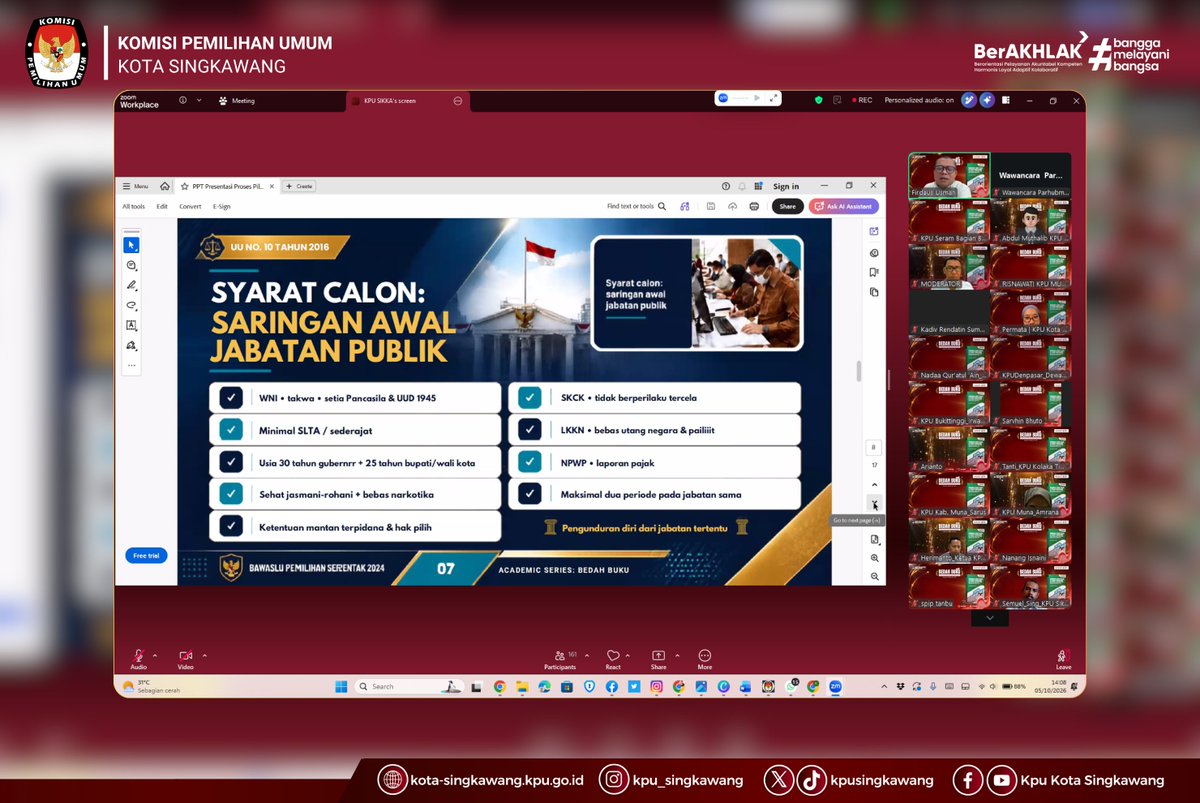Expand Share options caret

676,655
